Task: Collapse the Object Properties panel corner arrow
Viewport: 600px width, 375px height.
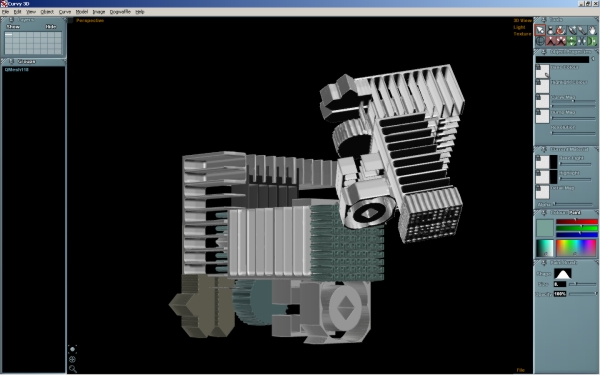Action: click(597, 51)
